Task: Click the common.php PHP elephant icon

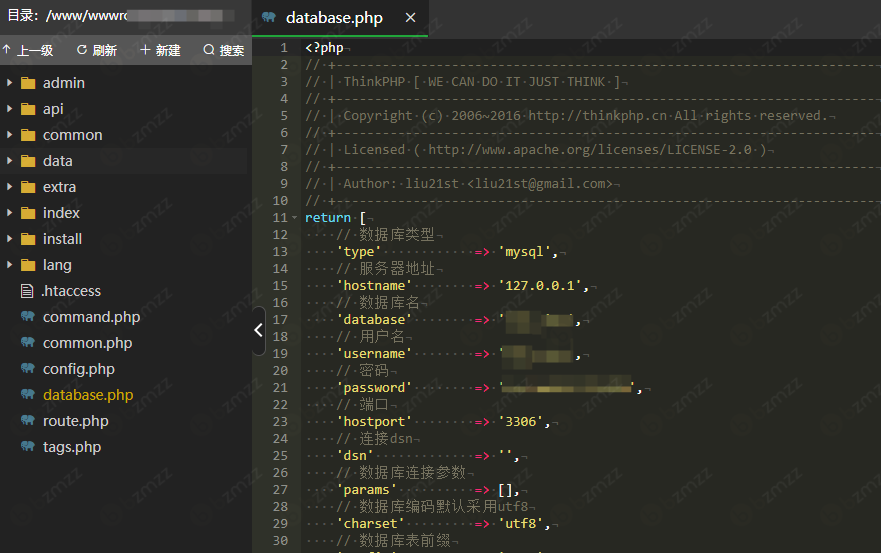Action: click(x=28, y=342)
